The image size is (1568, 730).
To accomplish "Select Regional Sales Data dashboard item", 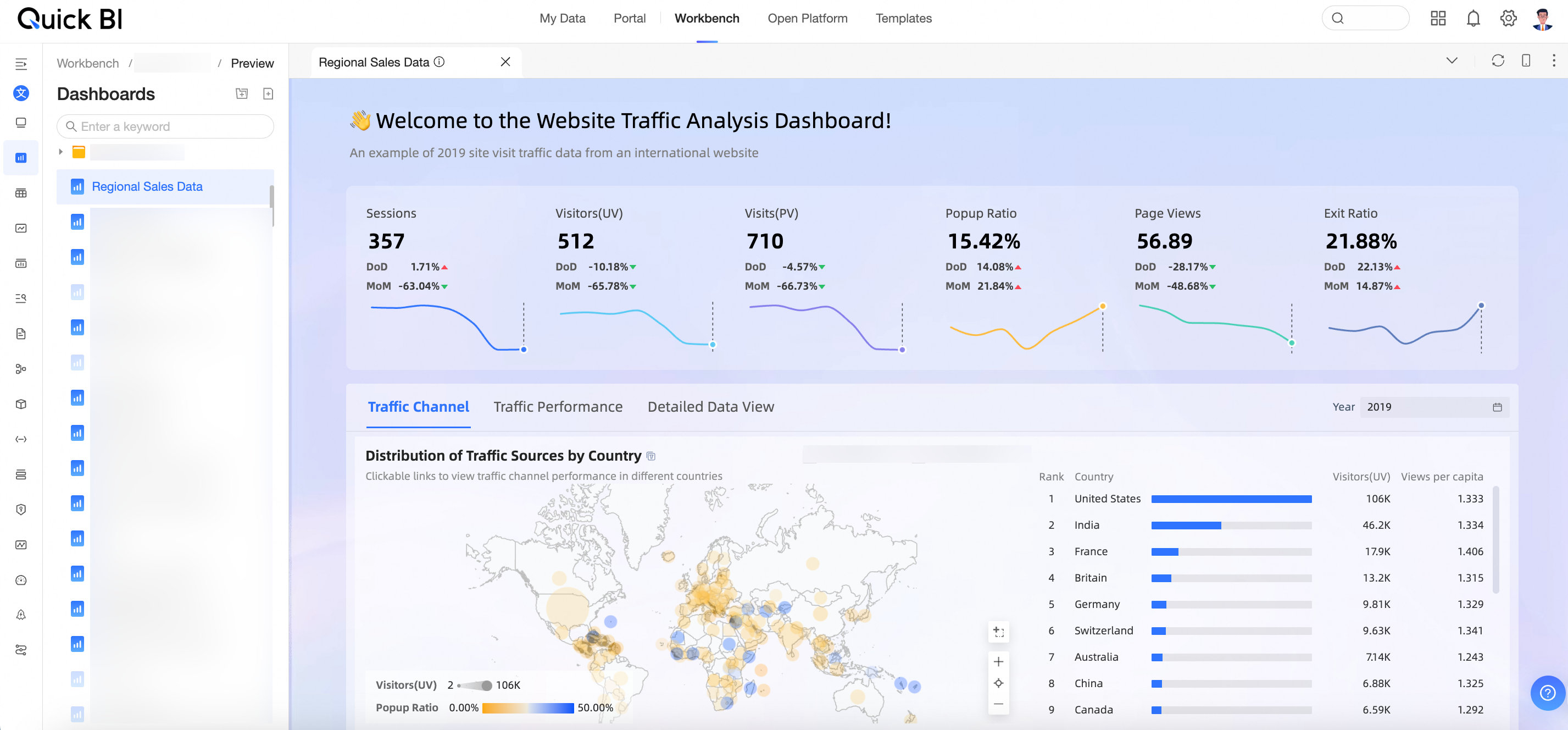I will click(147, 186).
